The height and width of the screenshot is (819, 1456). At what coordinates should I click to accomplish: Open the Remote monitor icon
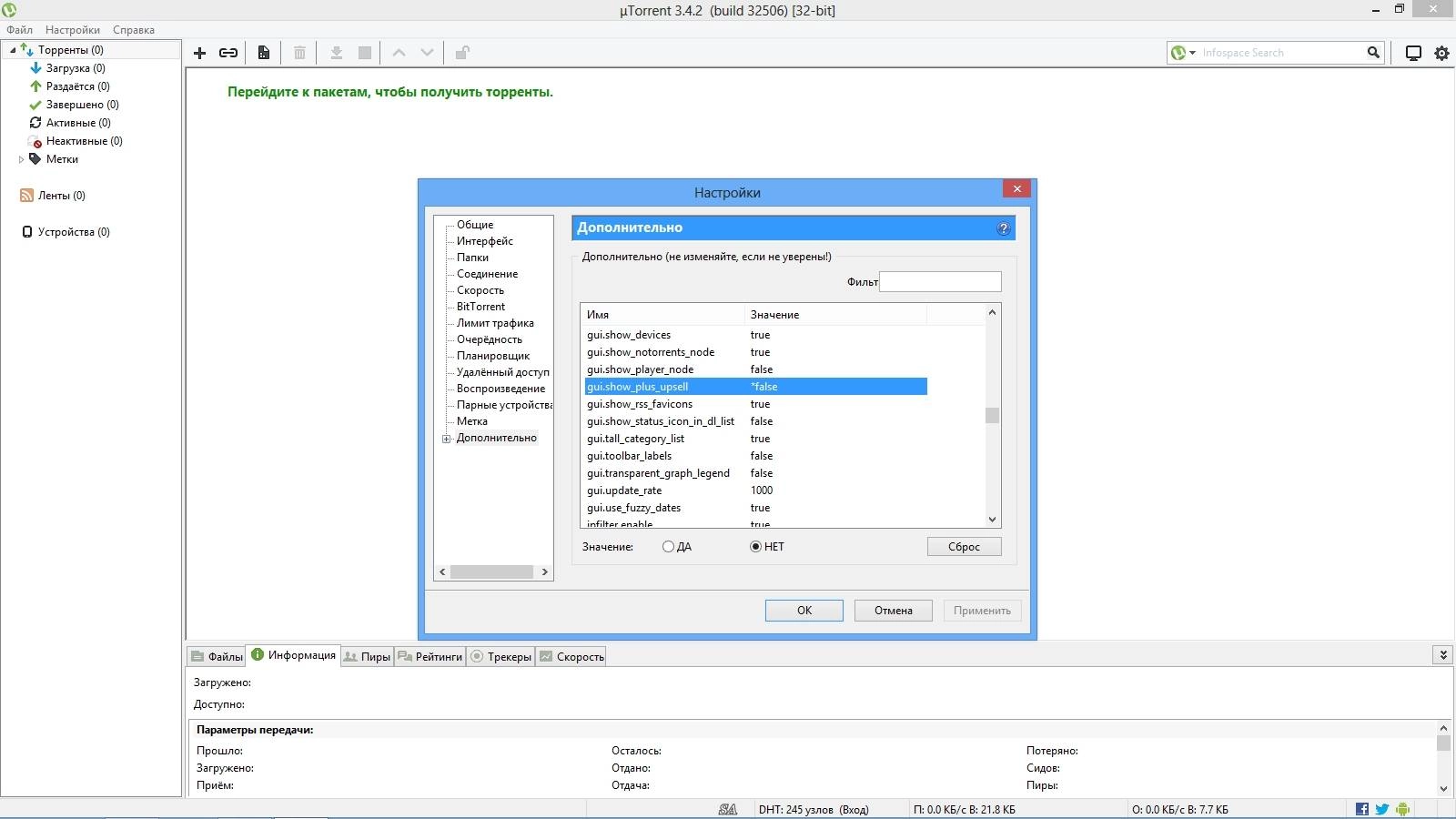coord(1413,53)
